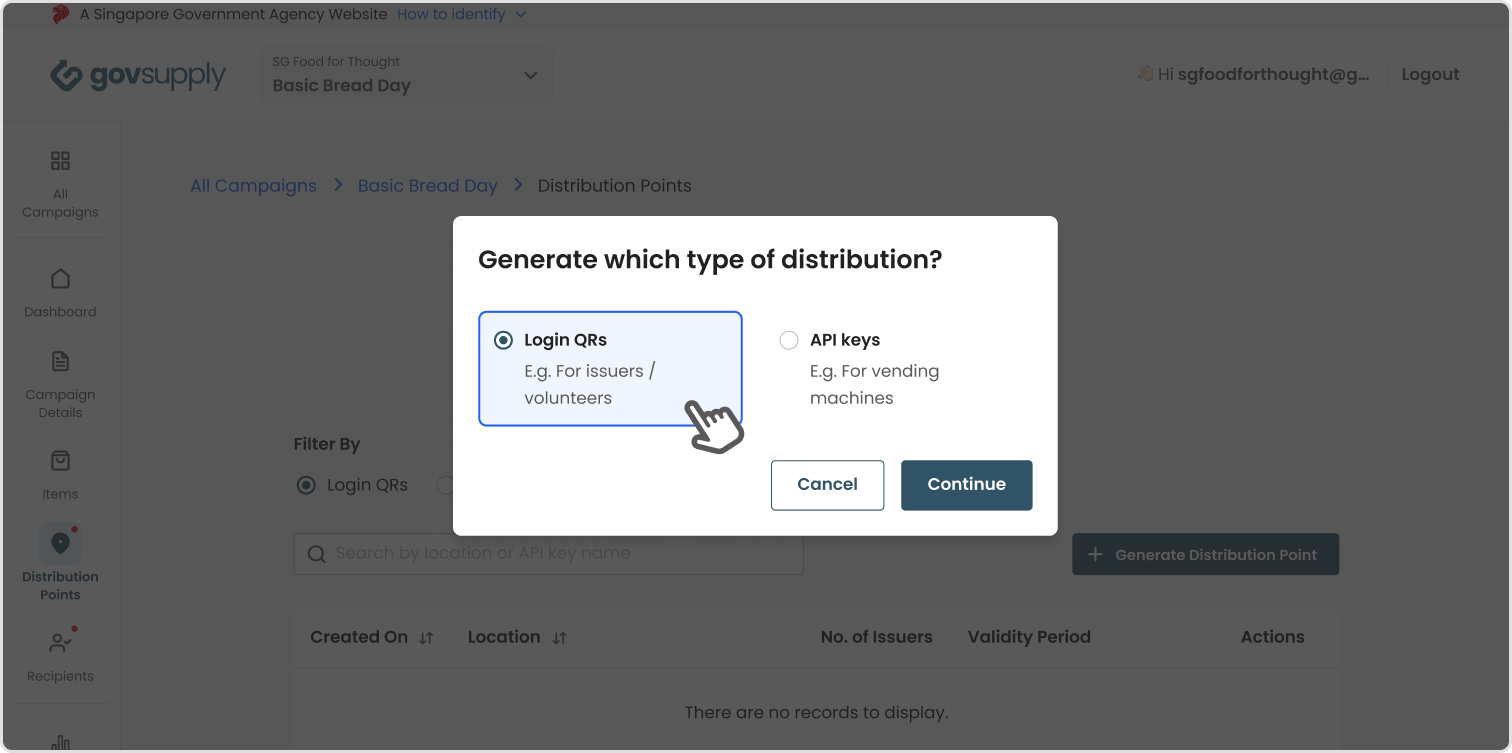Click the search by location input field

click(548, 553)
